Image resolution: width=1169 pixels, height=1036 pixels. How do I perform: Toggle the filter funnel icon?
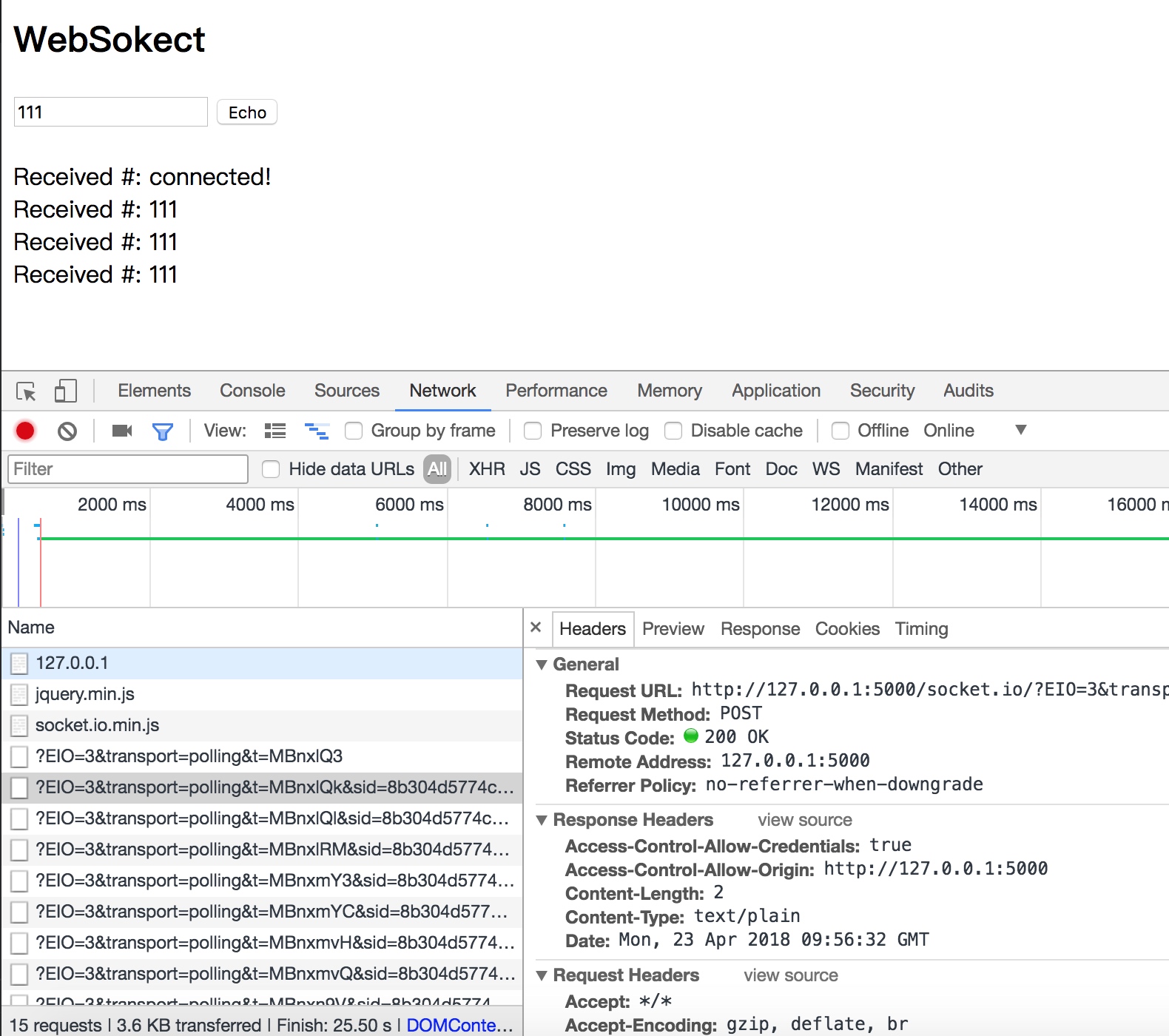[162, 431]
